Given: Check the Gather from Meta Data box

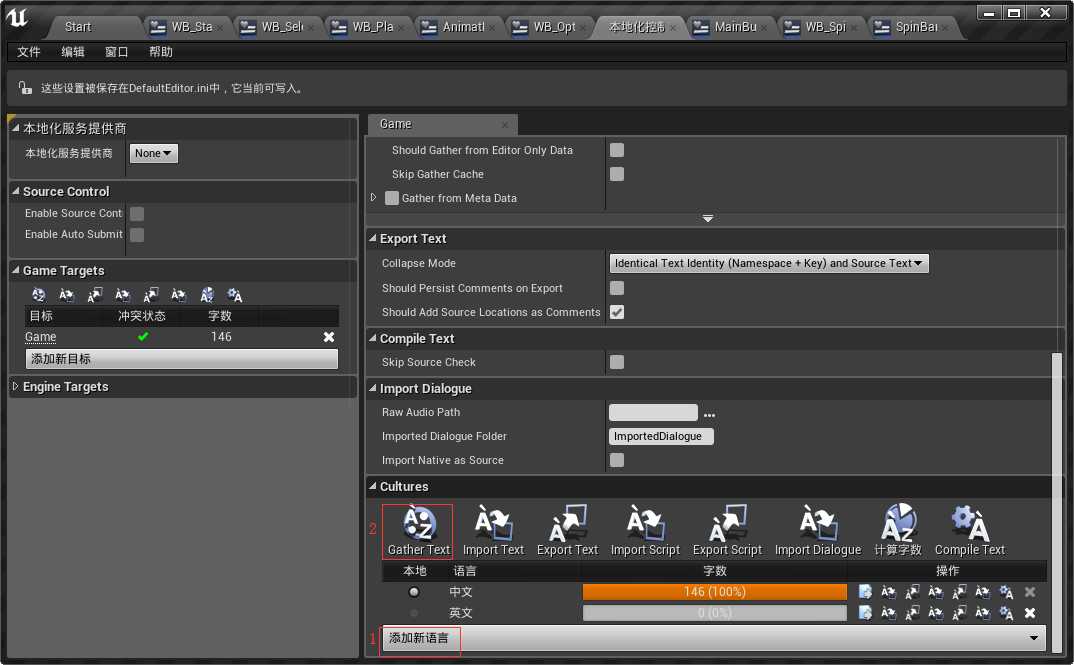Looking at the screenshot, I should tap(392, 198).
